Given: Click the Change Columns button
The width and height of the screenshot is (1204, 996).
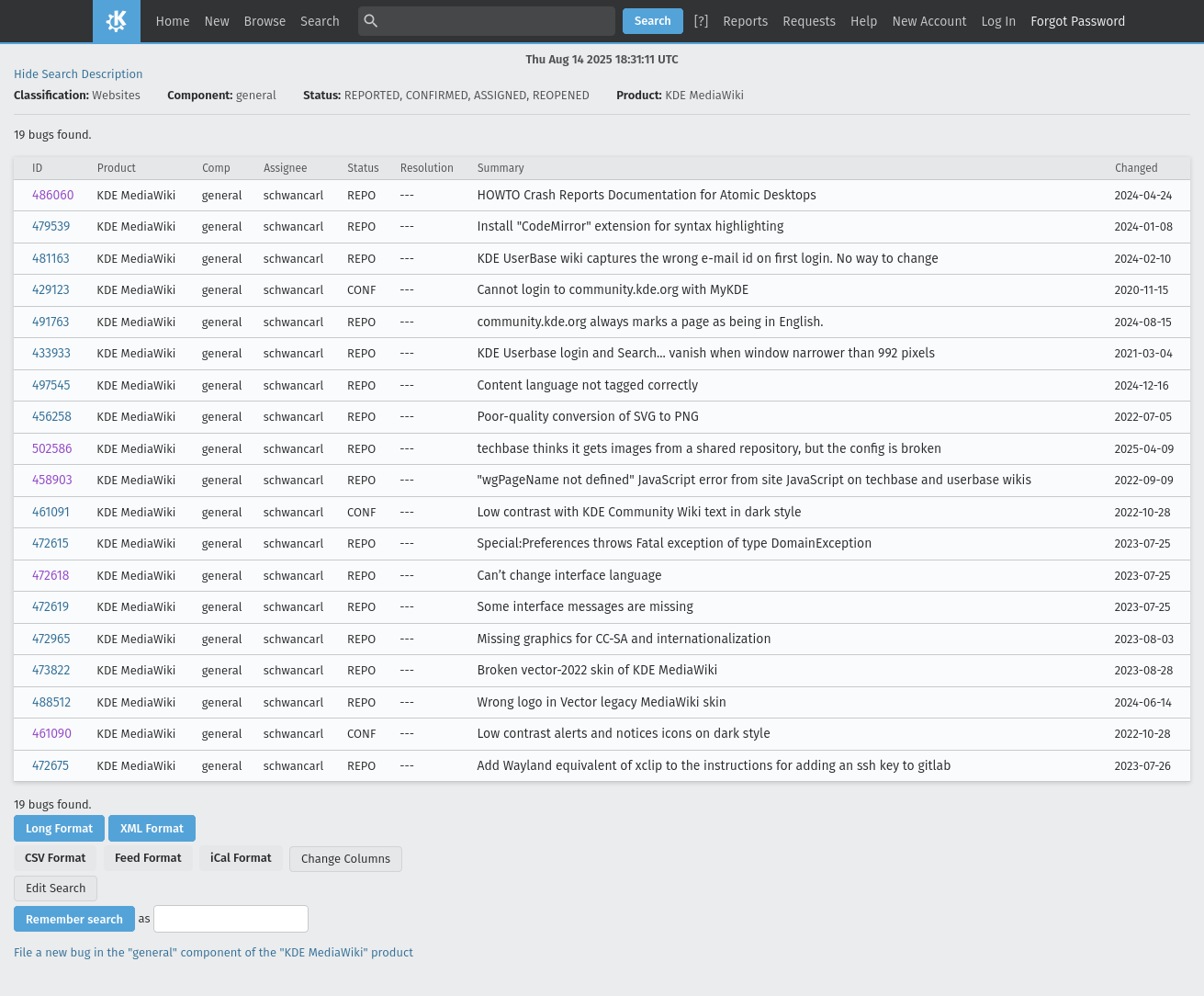Looking at the screenshot, I should point(345,859).
